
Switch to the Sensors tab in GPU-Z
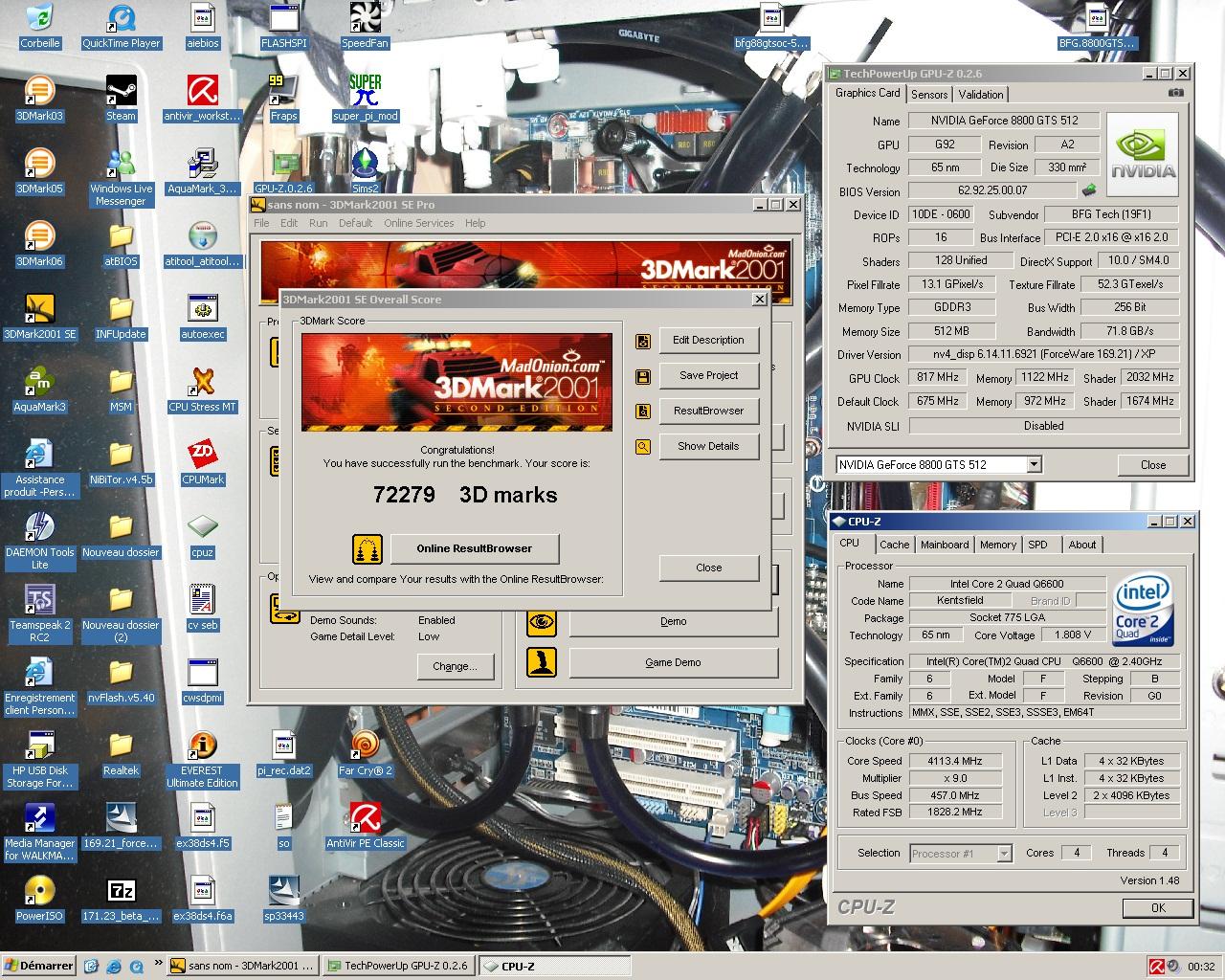coord(928,95)
